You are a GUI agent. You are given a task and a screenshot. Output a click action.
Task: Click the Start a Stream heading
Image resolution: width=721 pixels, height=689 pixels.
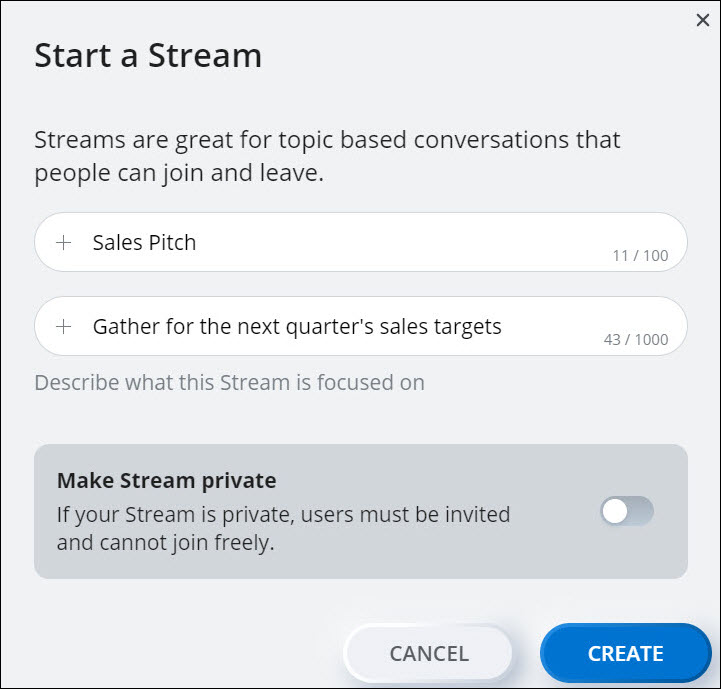(148, 55)
